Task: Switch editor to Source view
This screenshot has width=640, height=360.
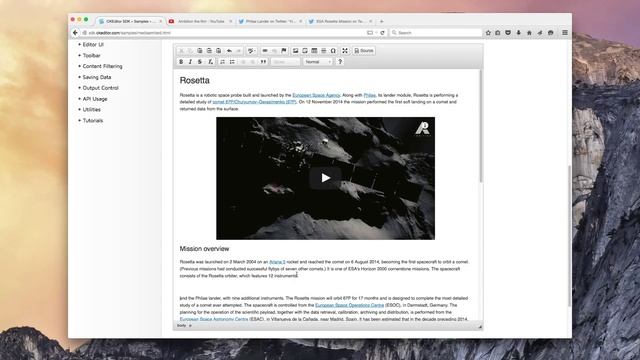Action: tap(364, 51)
